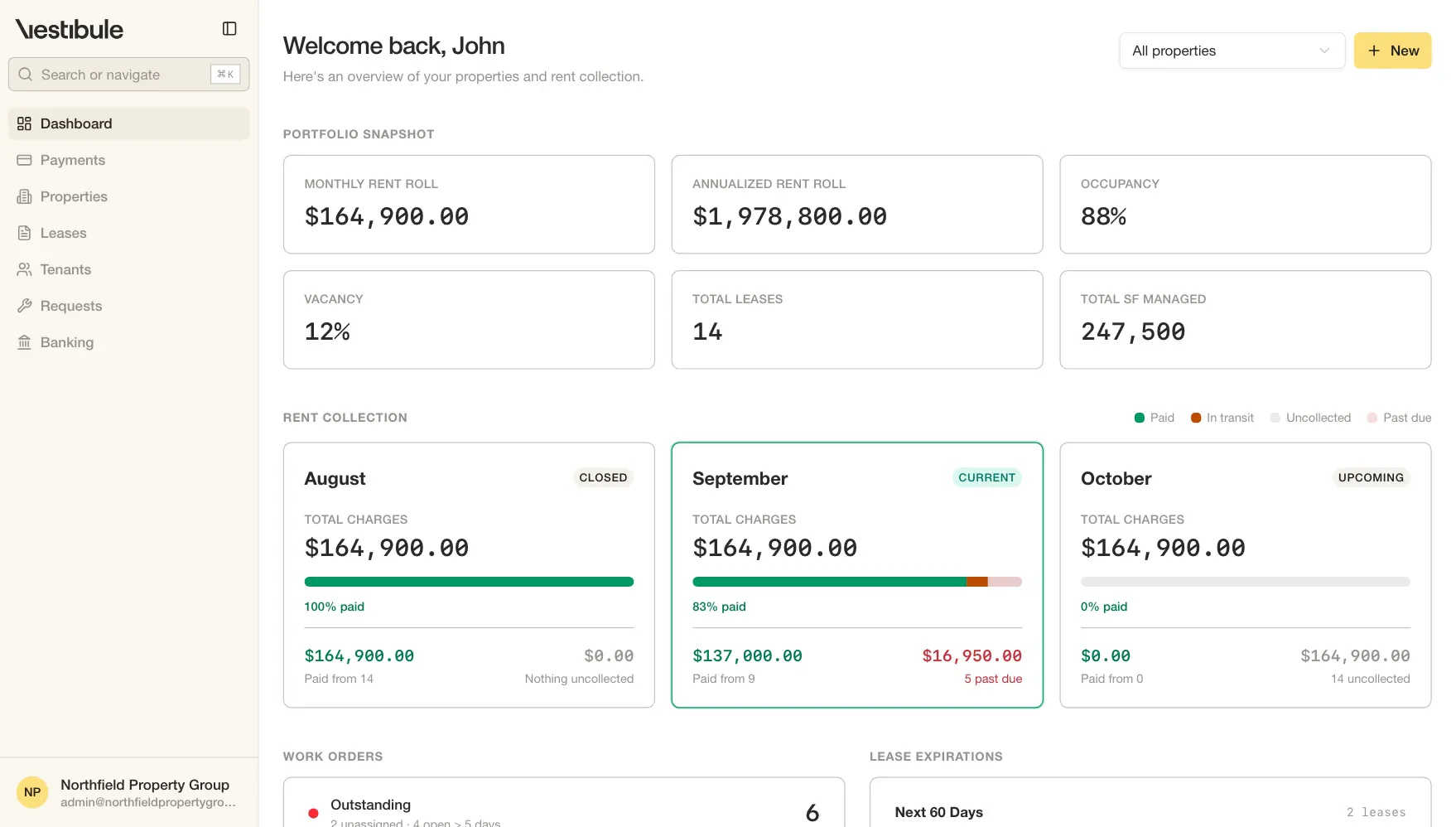
Task: Click the Requests wrench icon
Action: 24,306
